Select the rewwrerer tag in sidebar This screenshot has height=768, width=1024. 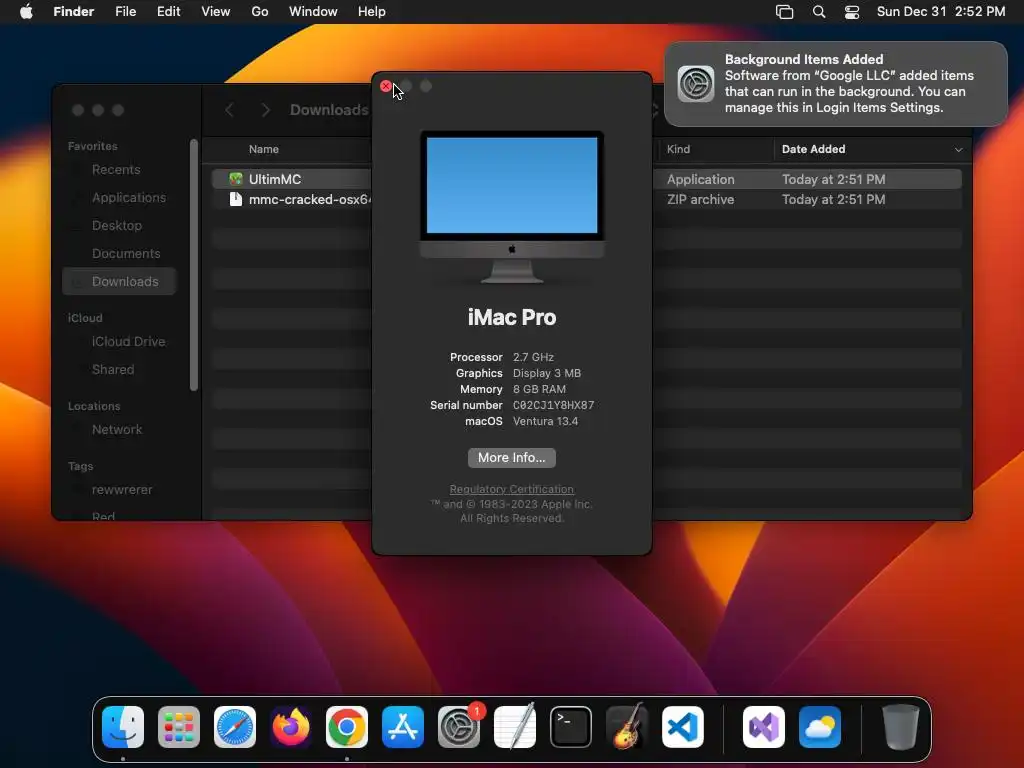pyautogui.click(x=122, y=490)
